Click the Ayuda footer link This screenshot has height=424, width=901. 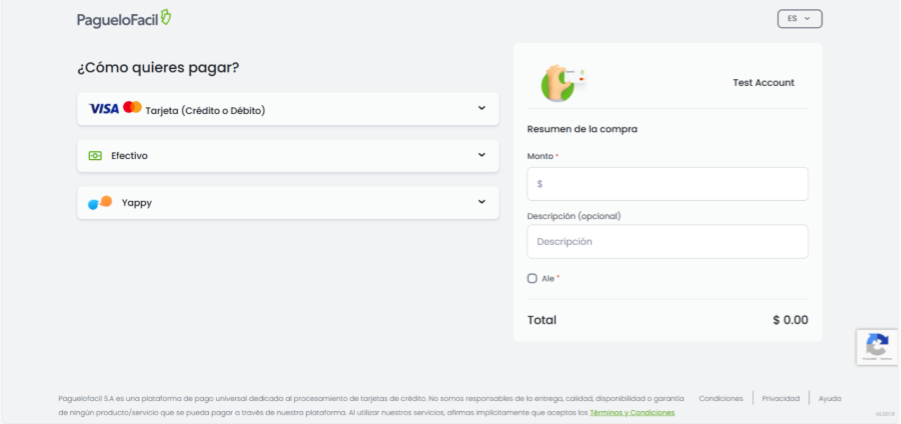pos(829,398)
